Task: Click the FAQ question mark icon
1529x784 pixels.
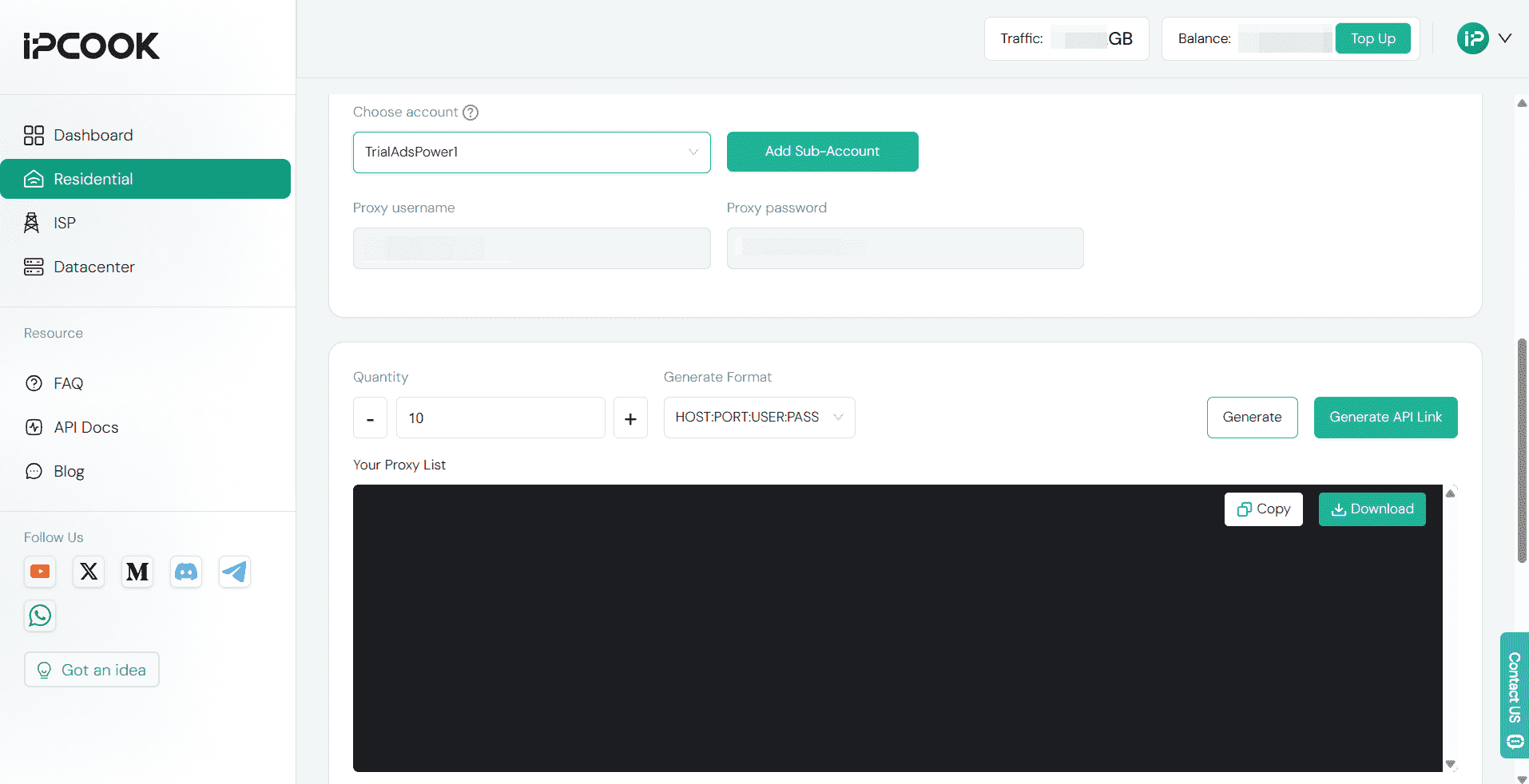Action: 34,383
